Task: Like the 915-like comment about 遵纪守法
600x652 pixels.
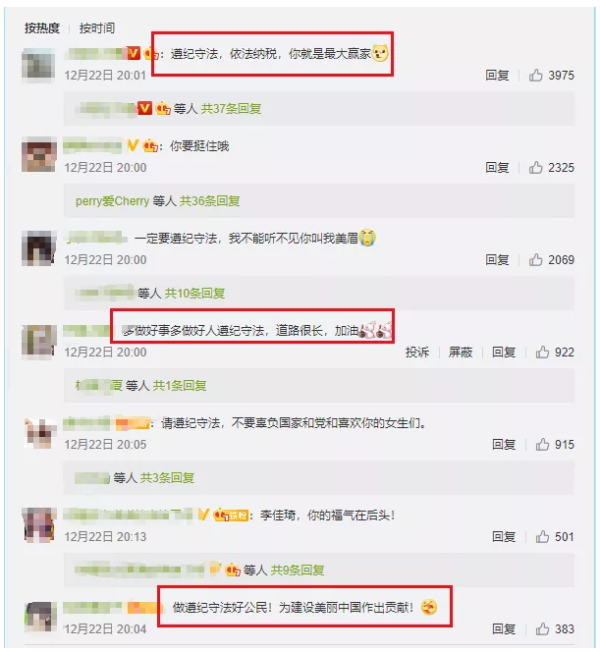Action: click(542, 445)
